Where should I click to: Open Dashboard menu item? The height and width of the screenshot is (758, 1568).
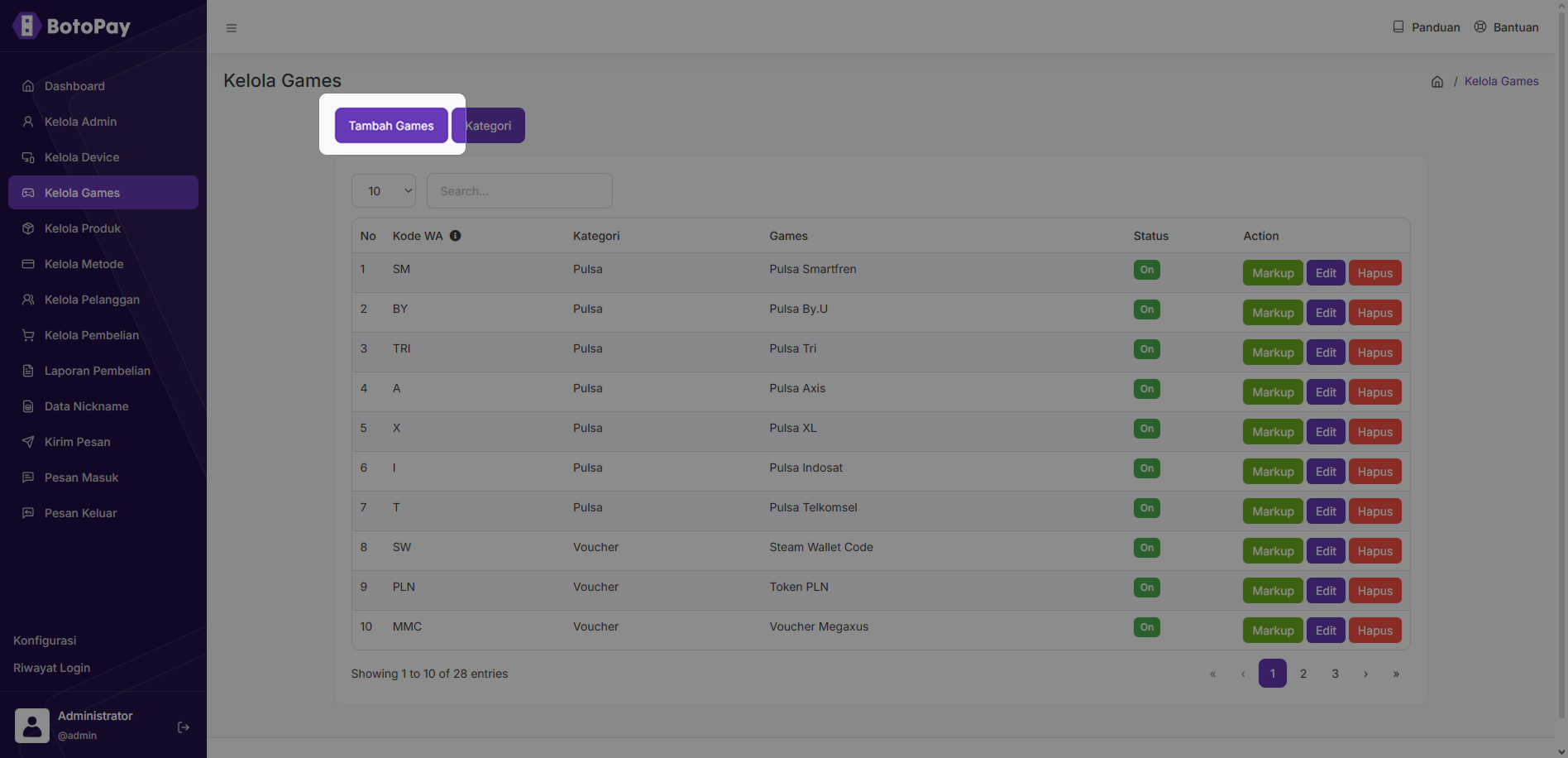pyautogui.click(x=103, y=86)
